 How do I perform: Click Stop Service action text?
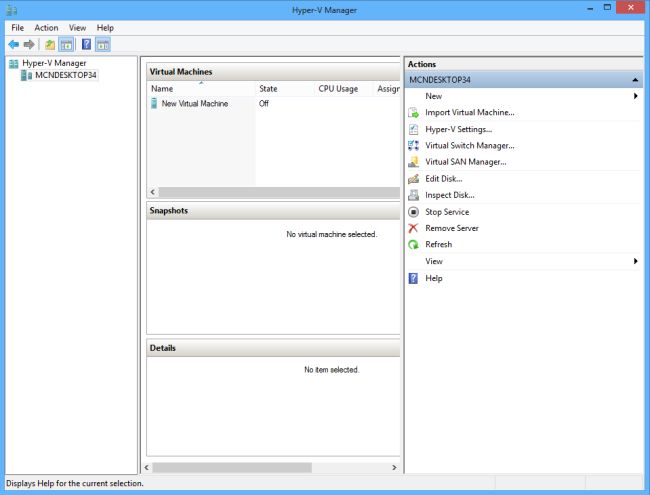(x=447, y=212)
